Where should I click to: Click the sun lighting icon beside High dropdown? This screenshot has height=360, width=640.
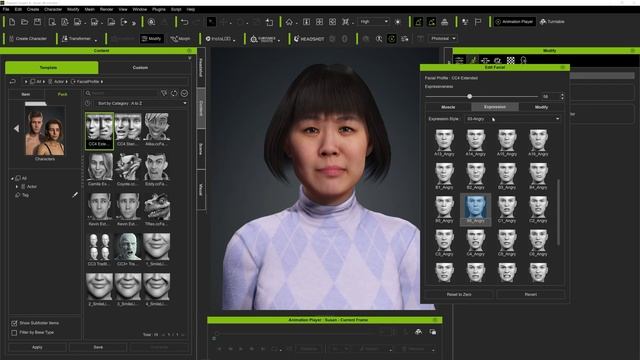(x=398, y=22)
